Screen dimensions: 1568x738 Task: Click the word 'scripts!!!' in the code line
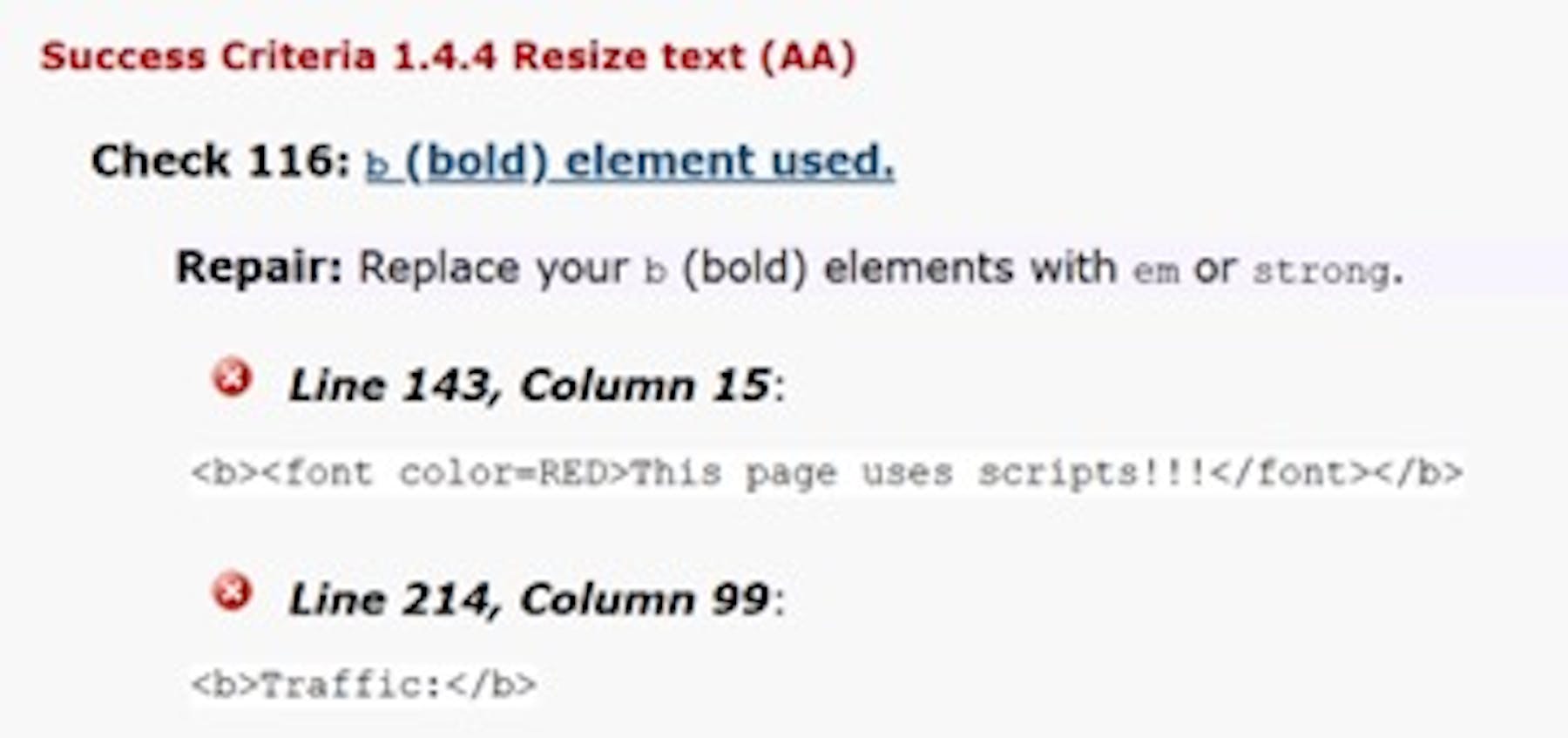(x=1092, y=473)
